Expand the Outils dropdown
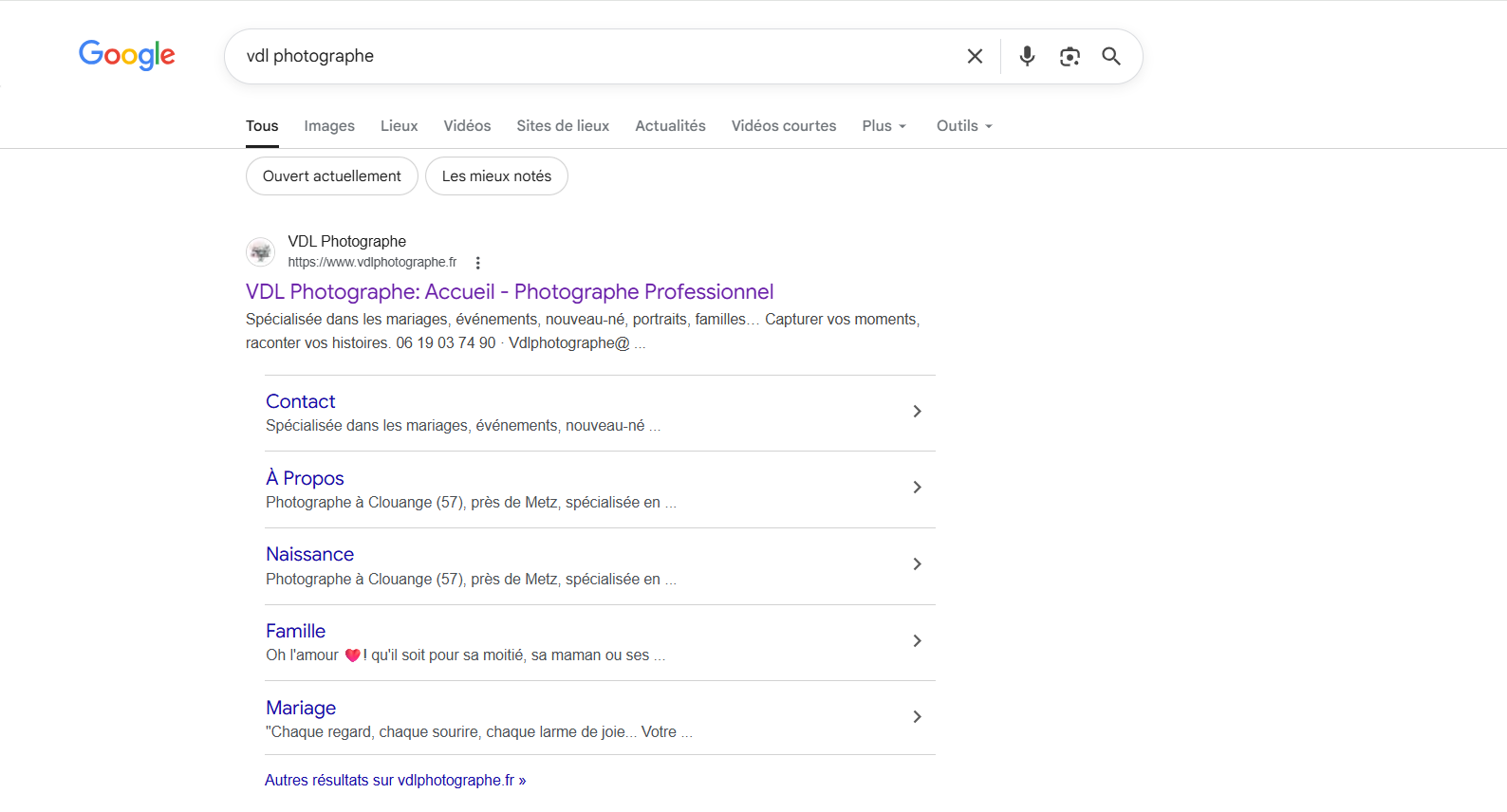The image size is (1507, 812). tap(964, 126)
